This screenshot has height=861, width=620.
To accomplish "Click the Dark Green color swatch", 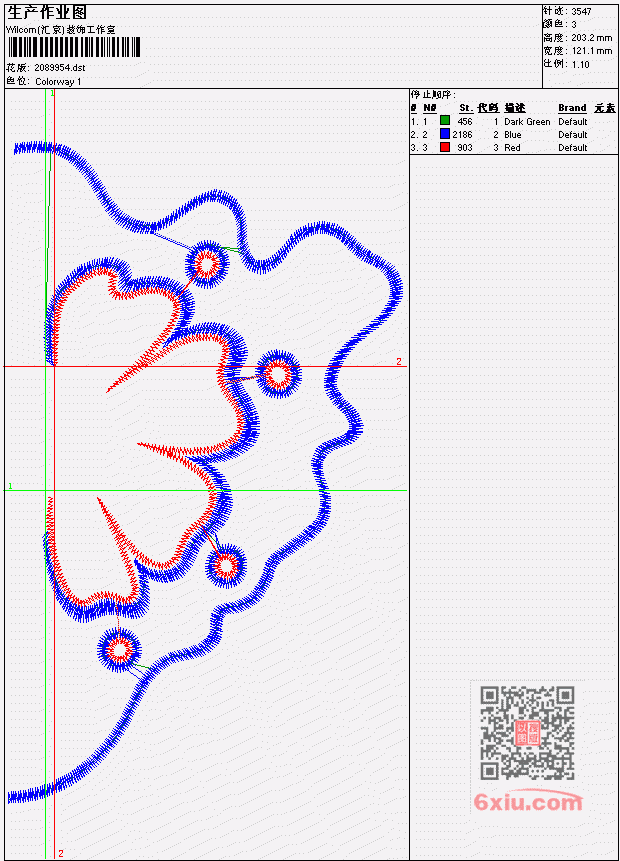I will 445,120.
